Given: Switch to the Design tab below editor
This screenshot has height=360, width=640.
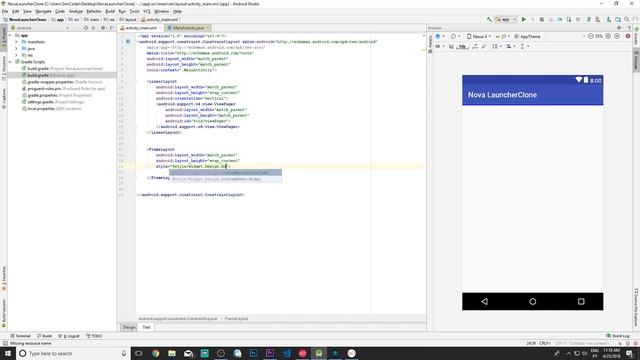Looking at the screenshot, I should point(129,327).
